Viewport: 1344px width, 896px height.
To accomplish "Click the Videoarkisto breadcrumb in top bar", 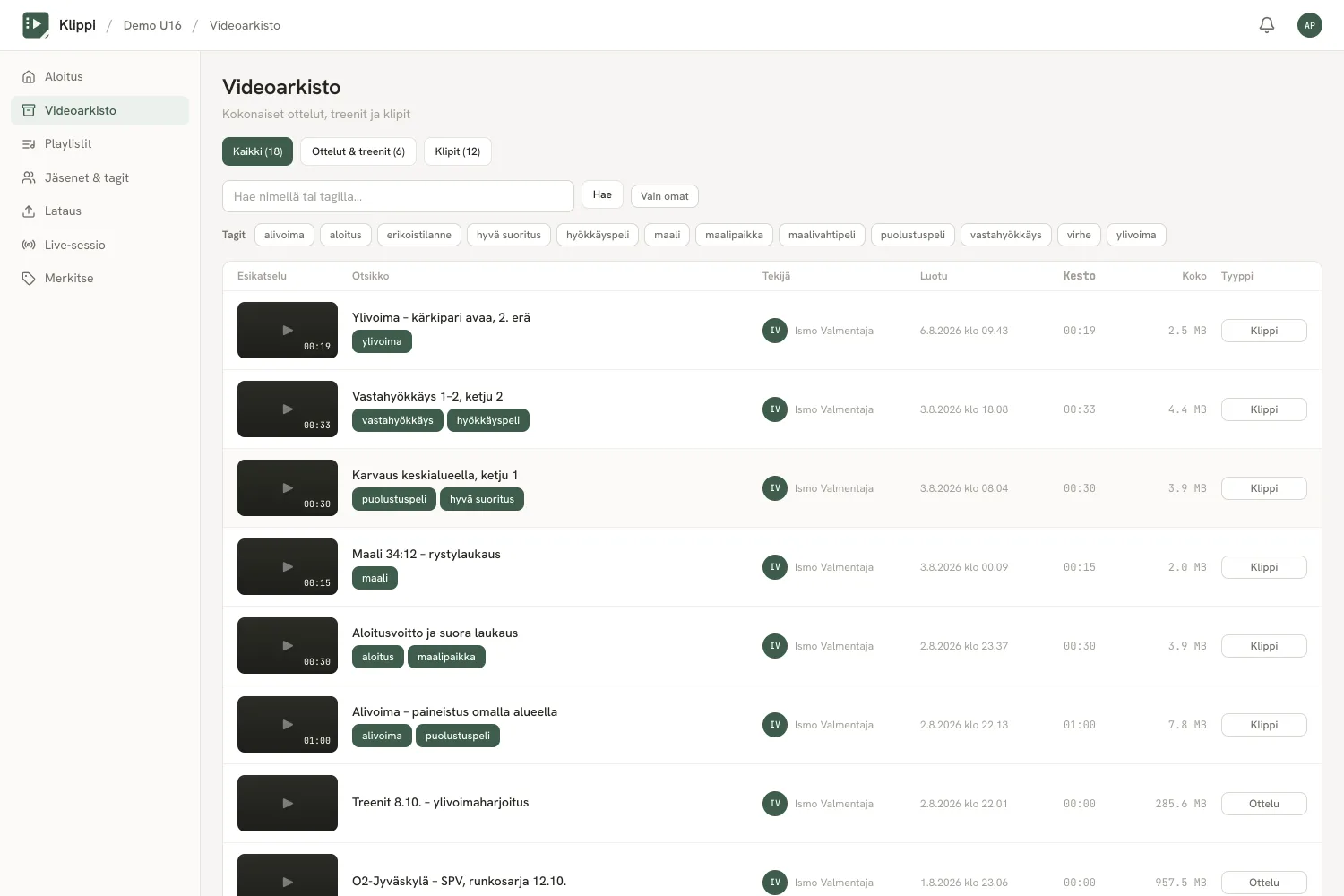I will 245,25.
